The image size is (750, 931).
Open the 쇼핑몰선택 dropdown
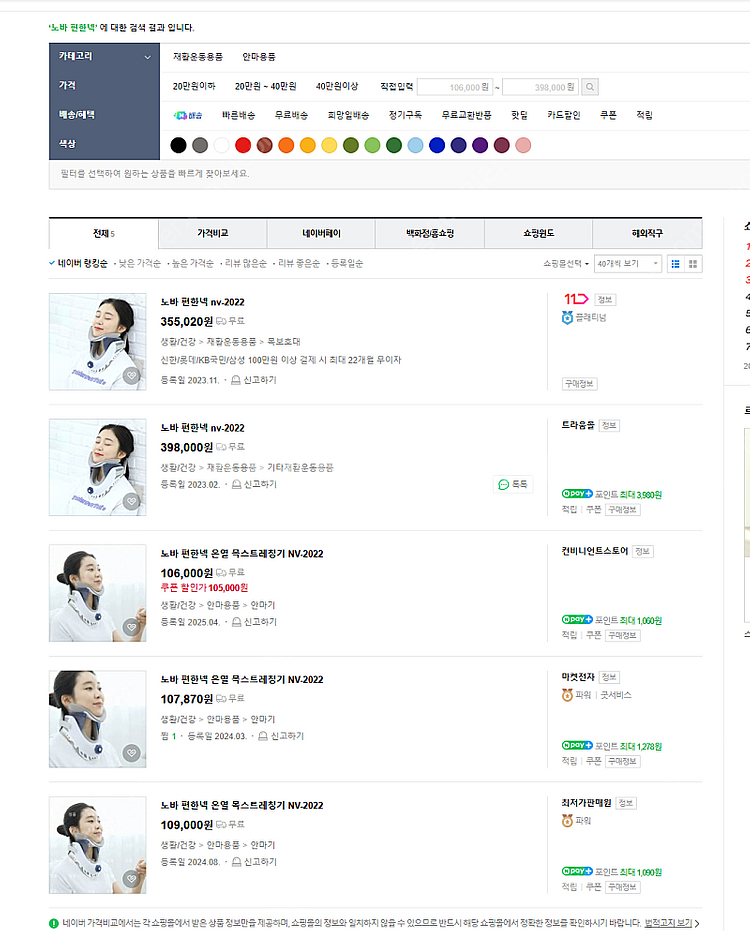coord(566,264)
